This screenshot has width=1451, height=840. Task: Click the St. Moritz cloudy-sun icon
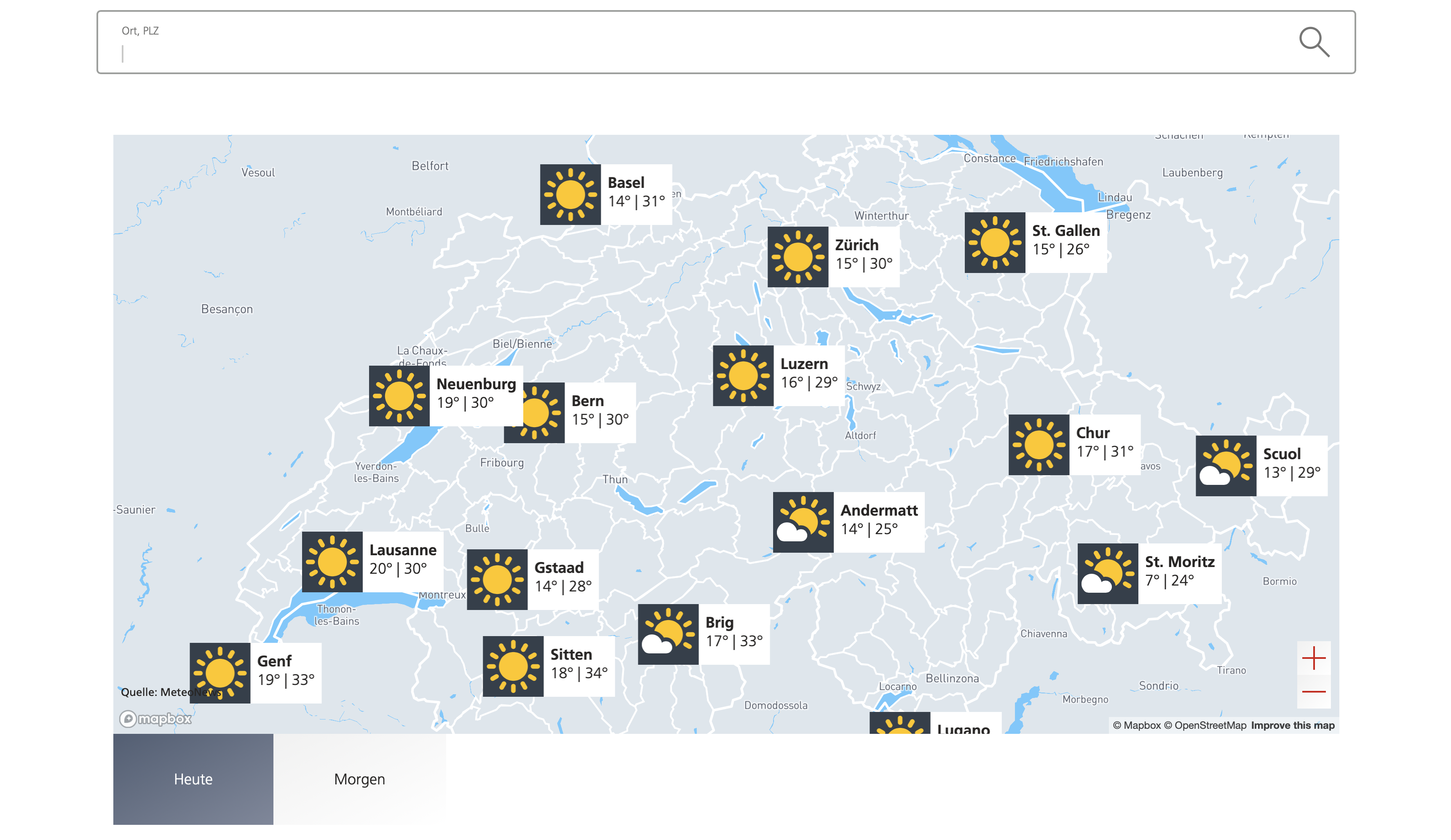1107,573
